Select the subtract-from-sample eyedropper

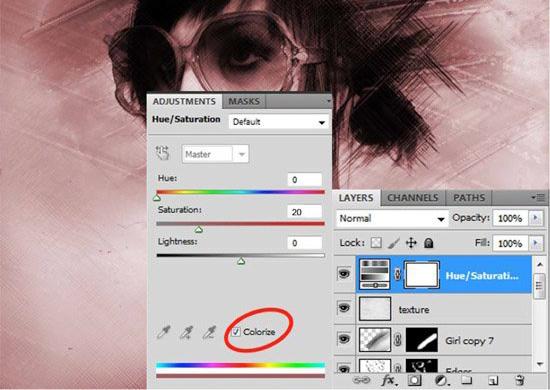pyautogui.click(x=209, y=332)
